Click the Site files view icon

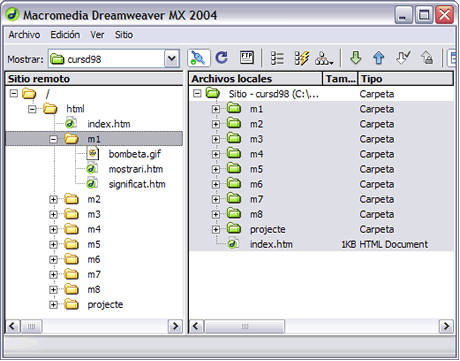tap(277, 58)
